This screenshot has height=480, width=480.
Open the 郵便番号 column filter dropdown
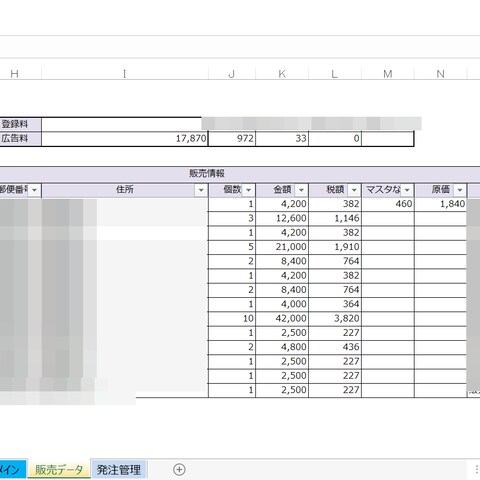click(34, 190)
